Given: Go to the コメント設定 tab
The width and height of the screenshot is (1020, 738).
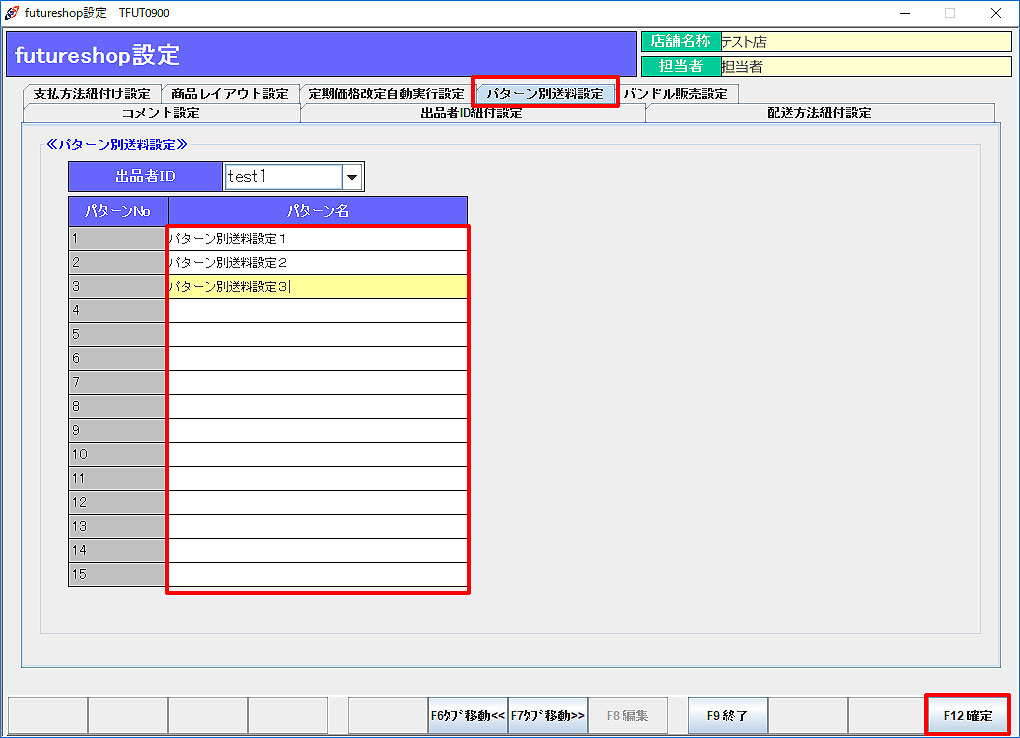Looking at the screenshot, I should 160,113.
